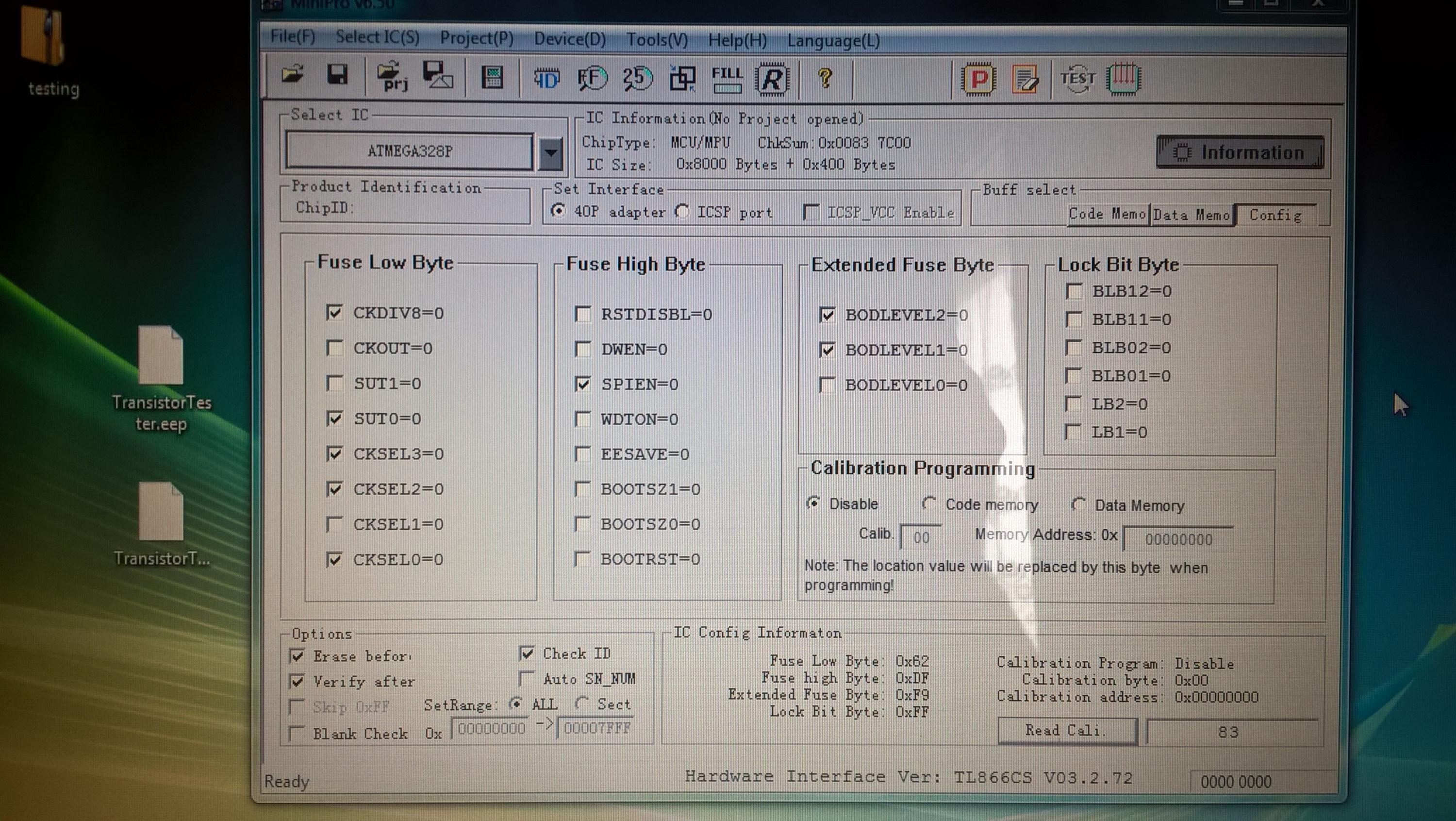Check the Blank Check option
Viewport: 1456px width, 821px height.
(296, 733)
